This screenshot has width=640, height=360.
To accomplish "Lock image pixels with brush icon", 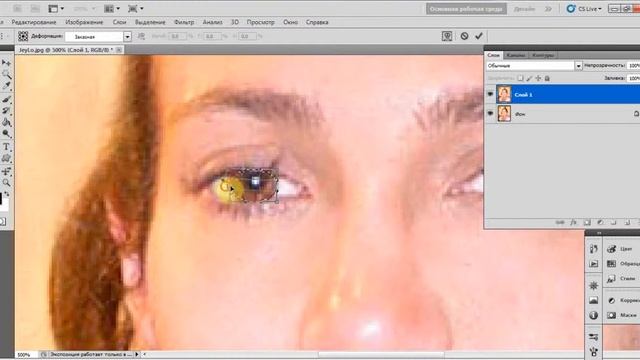I will pos(529,78).
